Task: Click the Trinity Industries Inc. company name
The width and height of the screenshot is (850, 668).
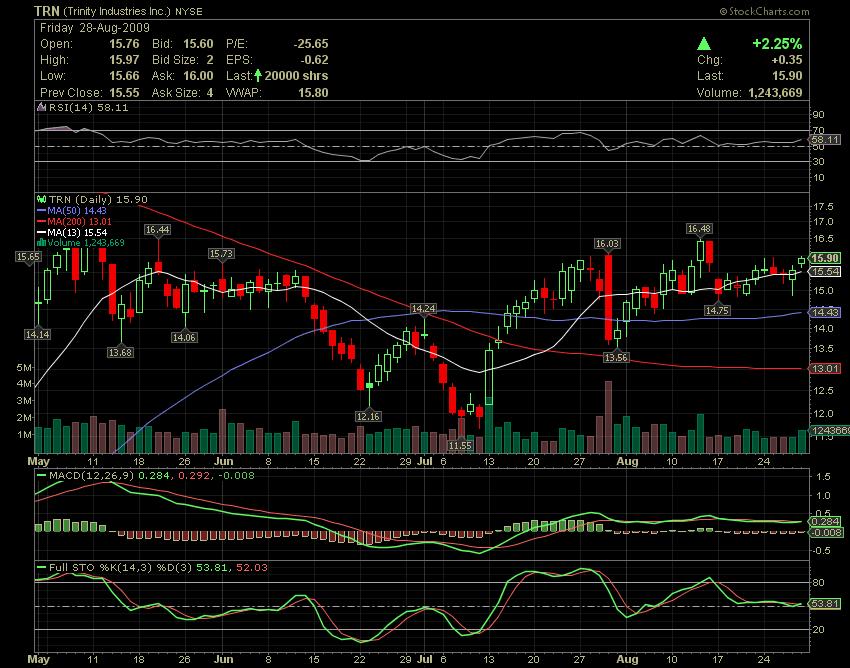Action: [x=117, y=11]
